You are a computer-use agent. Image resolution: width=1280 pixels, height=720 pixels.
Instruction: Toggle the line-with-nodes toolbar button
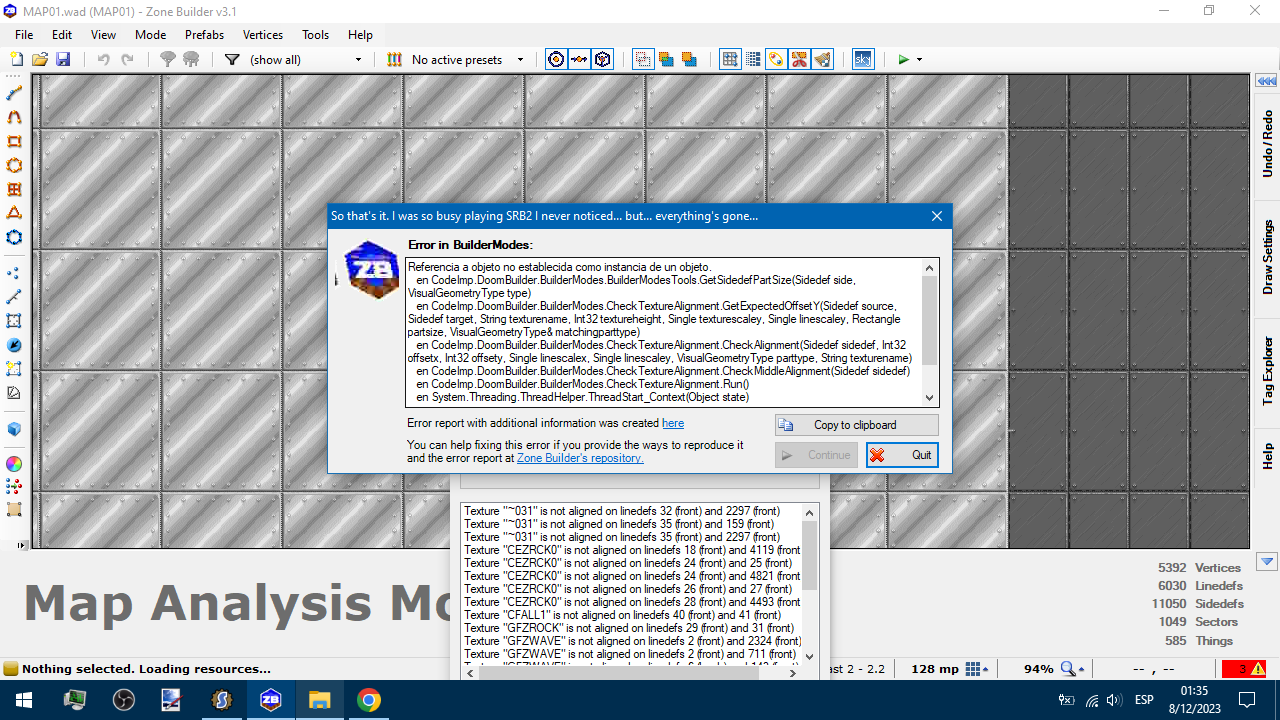579,60
